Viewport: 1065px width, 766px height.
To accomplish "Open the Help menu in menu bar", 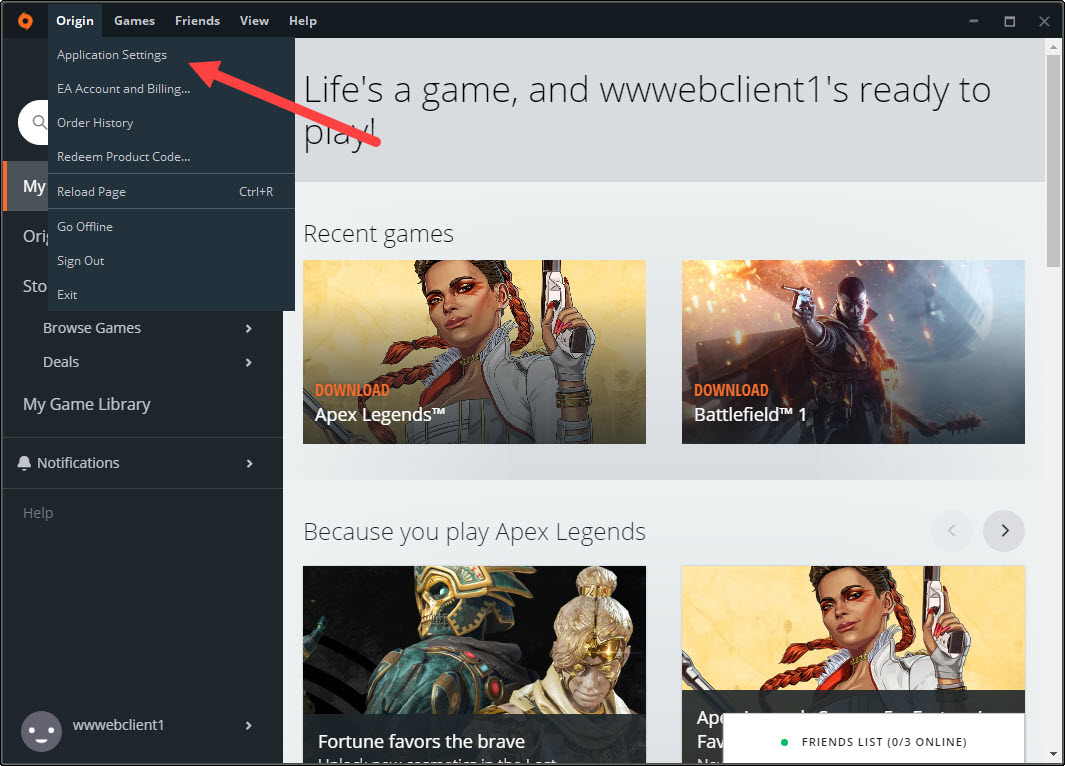I will click(303, 21).
